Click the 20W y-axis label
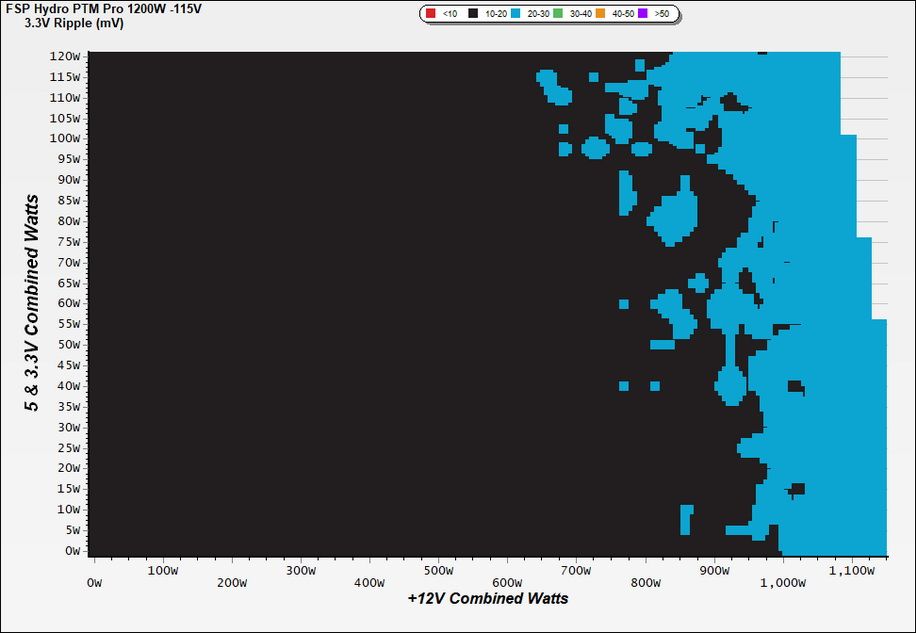916x633 pixels. [x=68, y=468]
